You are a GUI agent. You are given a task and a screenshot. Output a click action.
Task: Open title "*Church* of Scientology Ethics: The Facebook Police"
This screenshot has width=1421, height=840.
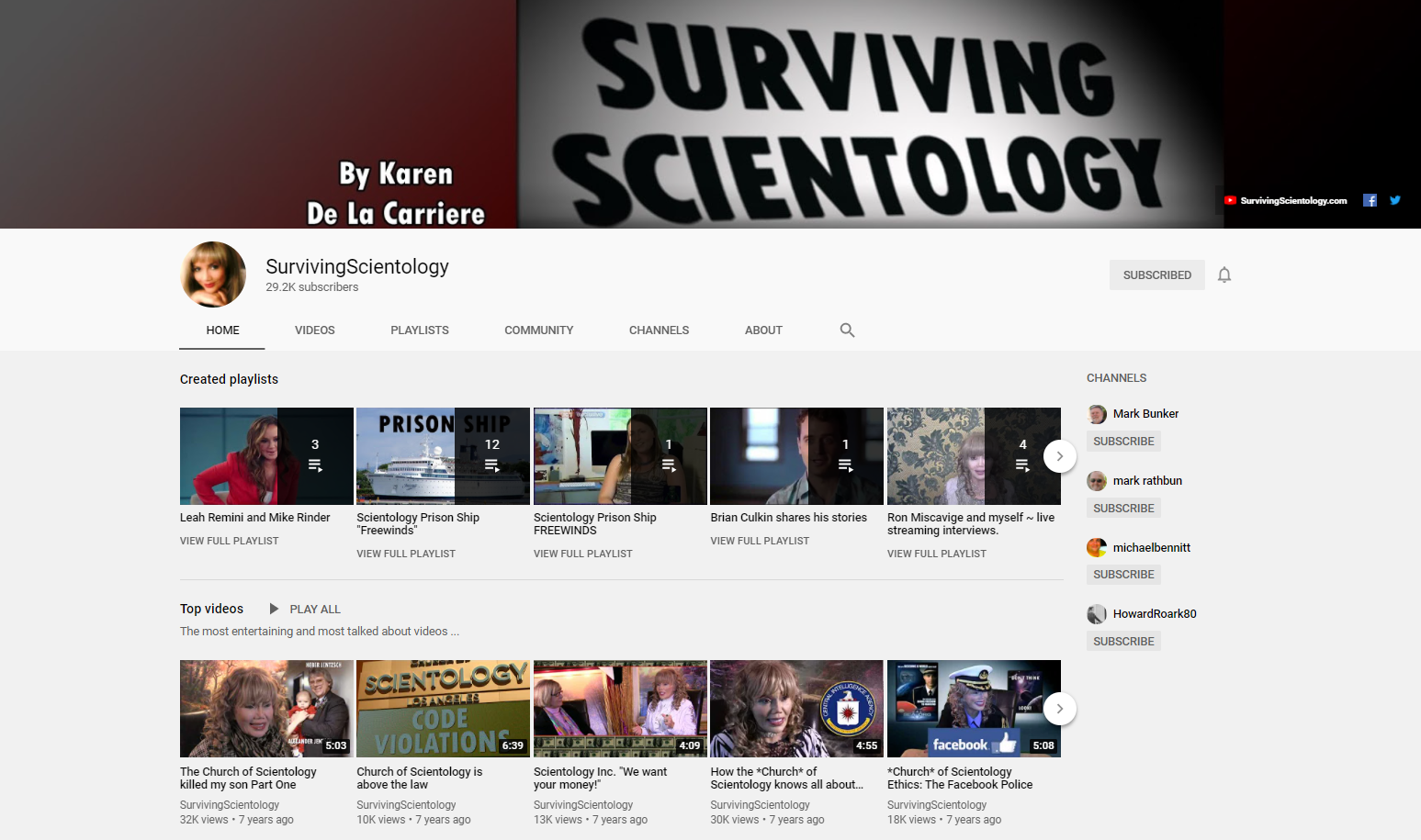pos(960,778)
